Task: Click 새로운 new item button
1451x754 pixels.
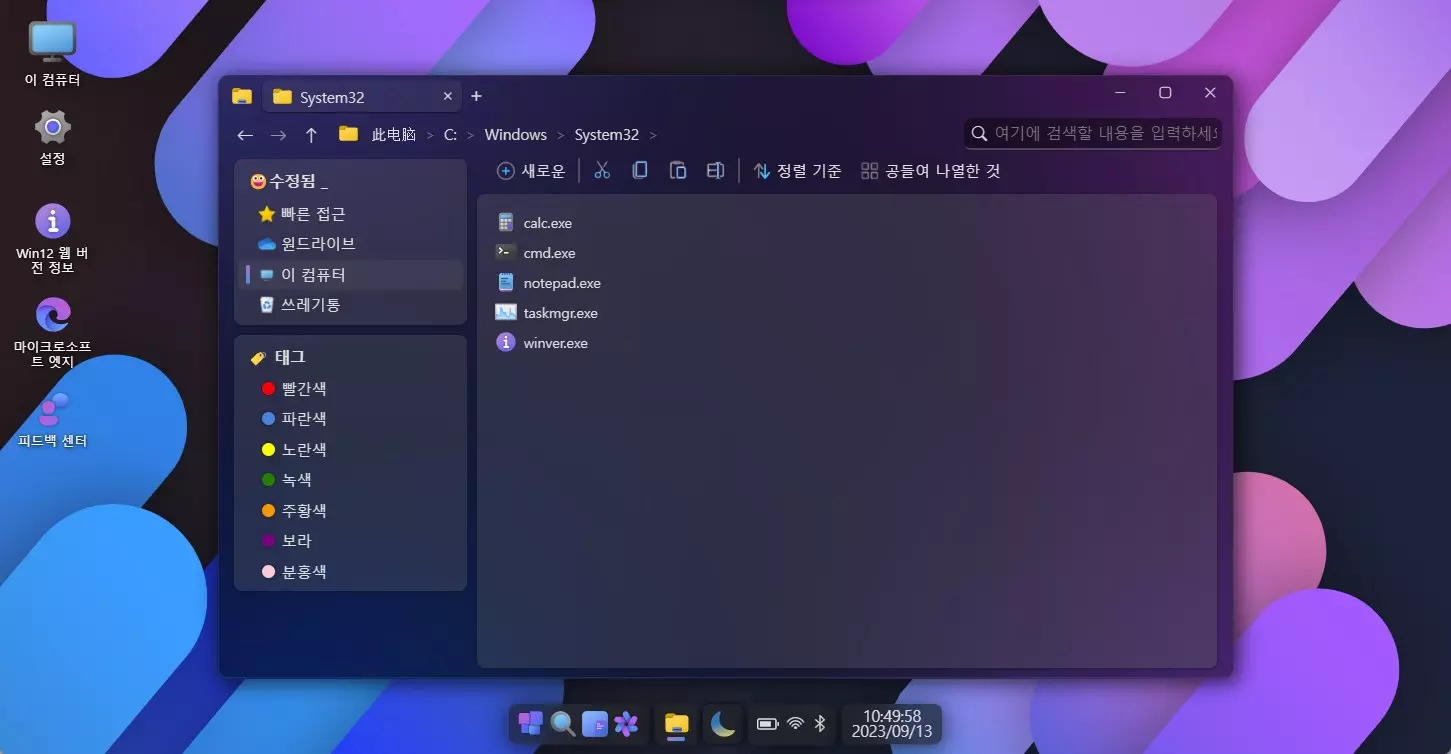Action: 531,171
